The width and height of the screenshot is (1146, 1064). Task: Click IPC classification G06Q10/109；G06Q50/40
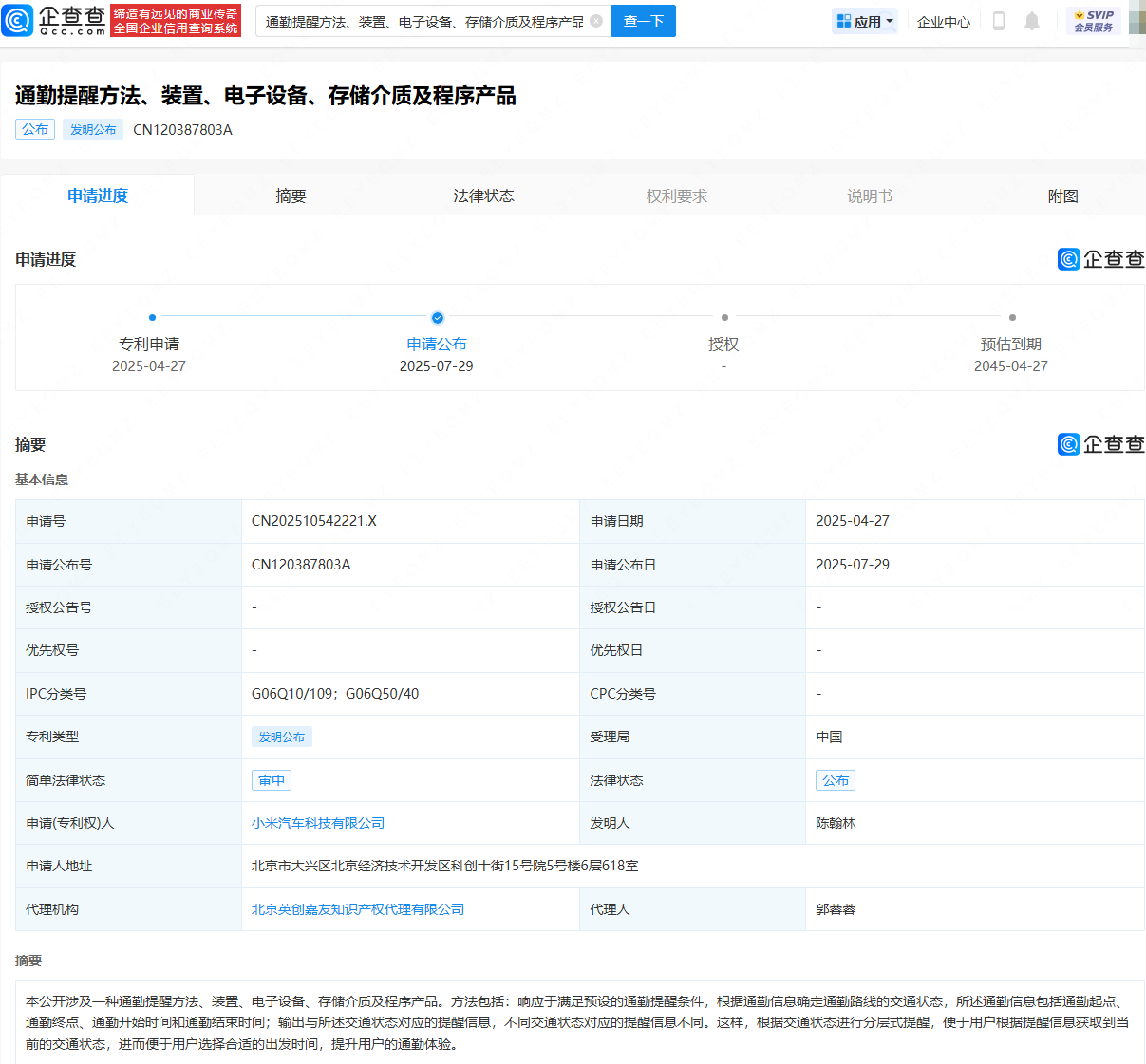(x=335, y=694)
